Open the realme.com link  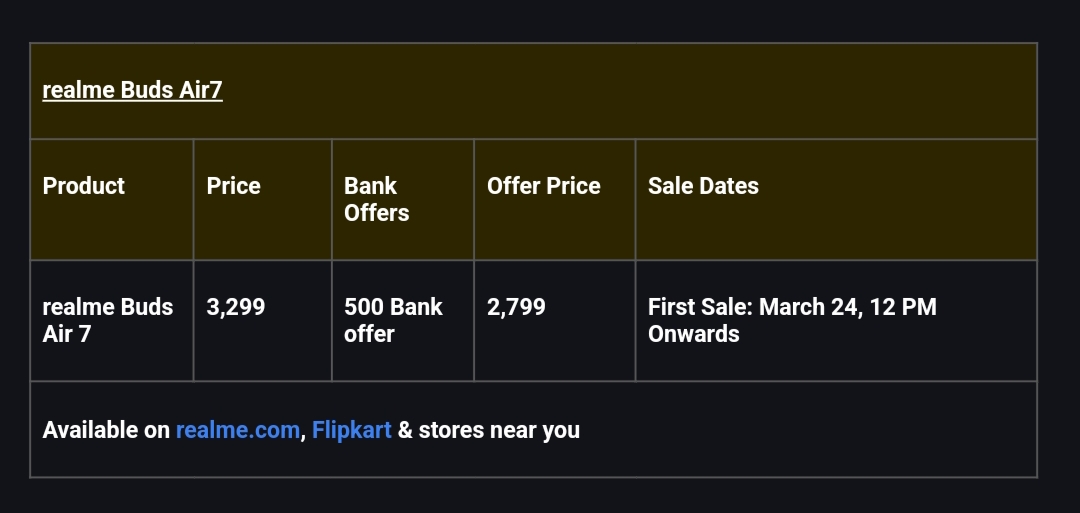tap(238, 430)
